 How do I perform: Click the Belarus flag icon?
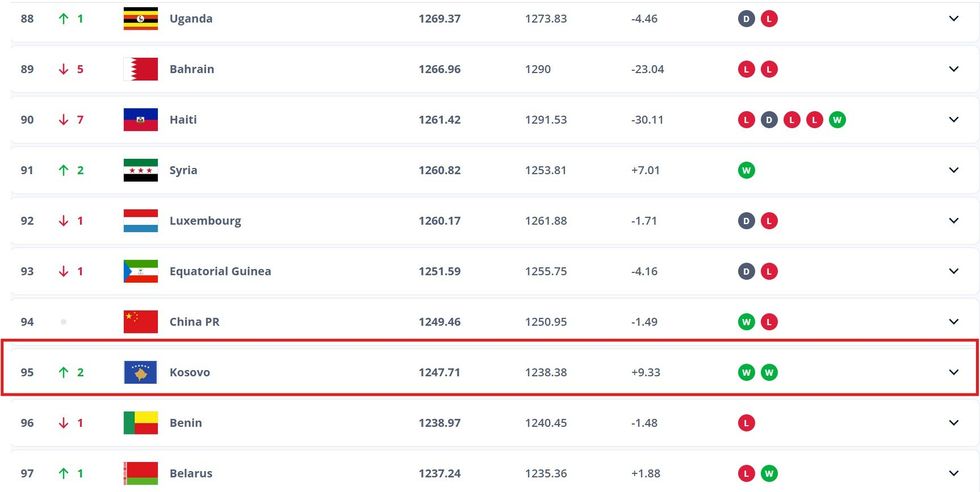[x=140, y=473]
